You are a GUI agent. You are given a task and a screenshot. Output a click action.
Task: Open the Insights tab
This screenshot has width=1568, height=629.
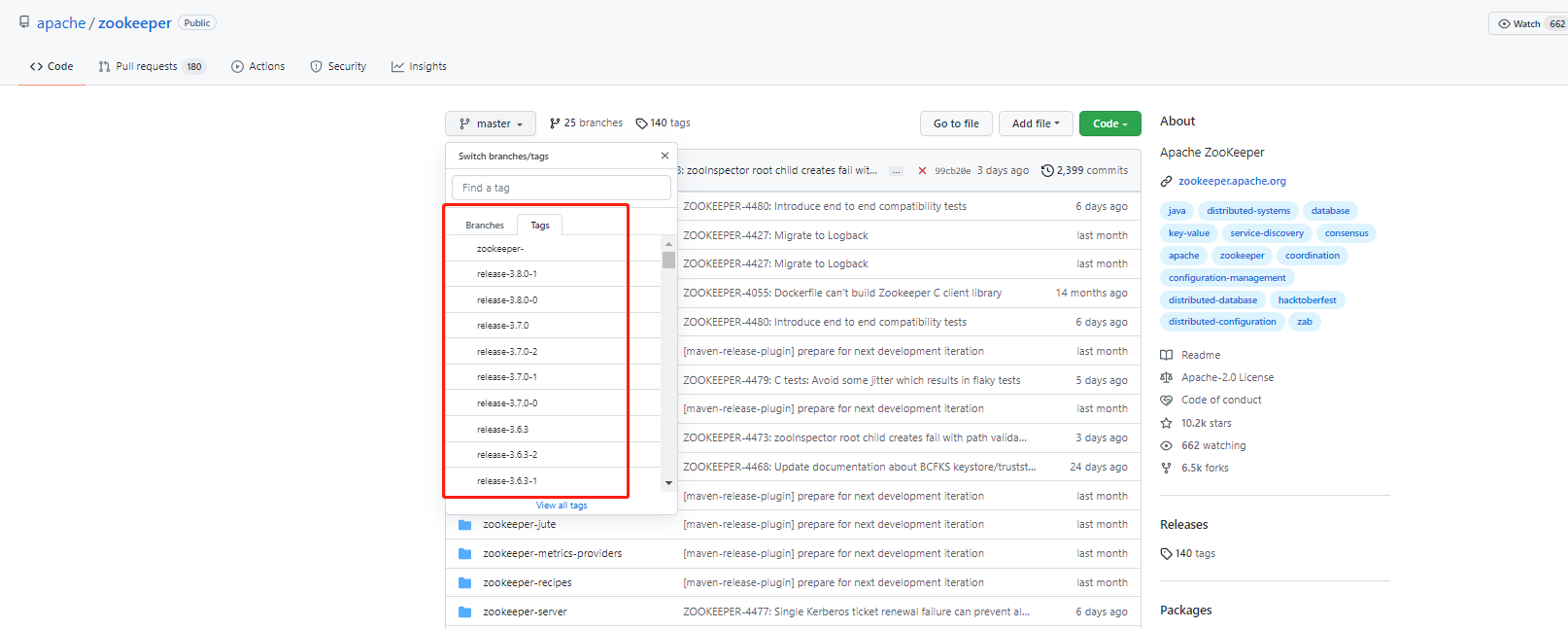419,66
